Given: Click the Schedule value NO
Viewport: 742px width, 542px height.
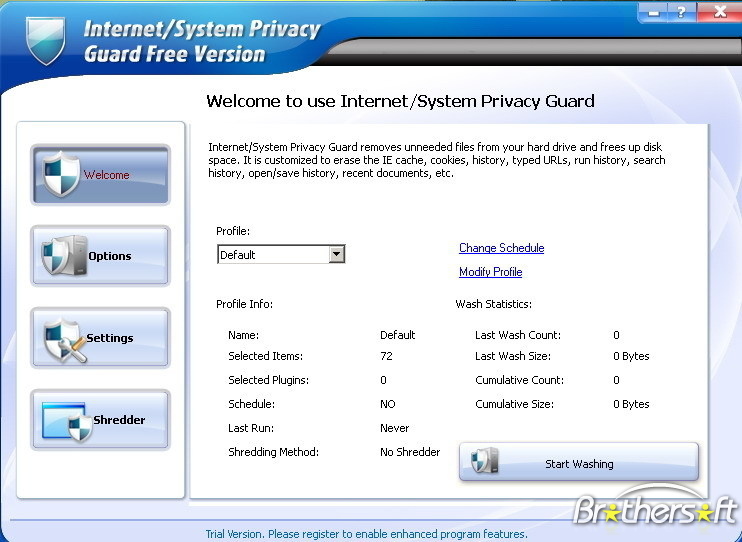Looking at the screenshot, I should [x=388, y=404].
